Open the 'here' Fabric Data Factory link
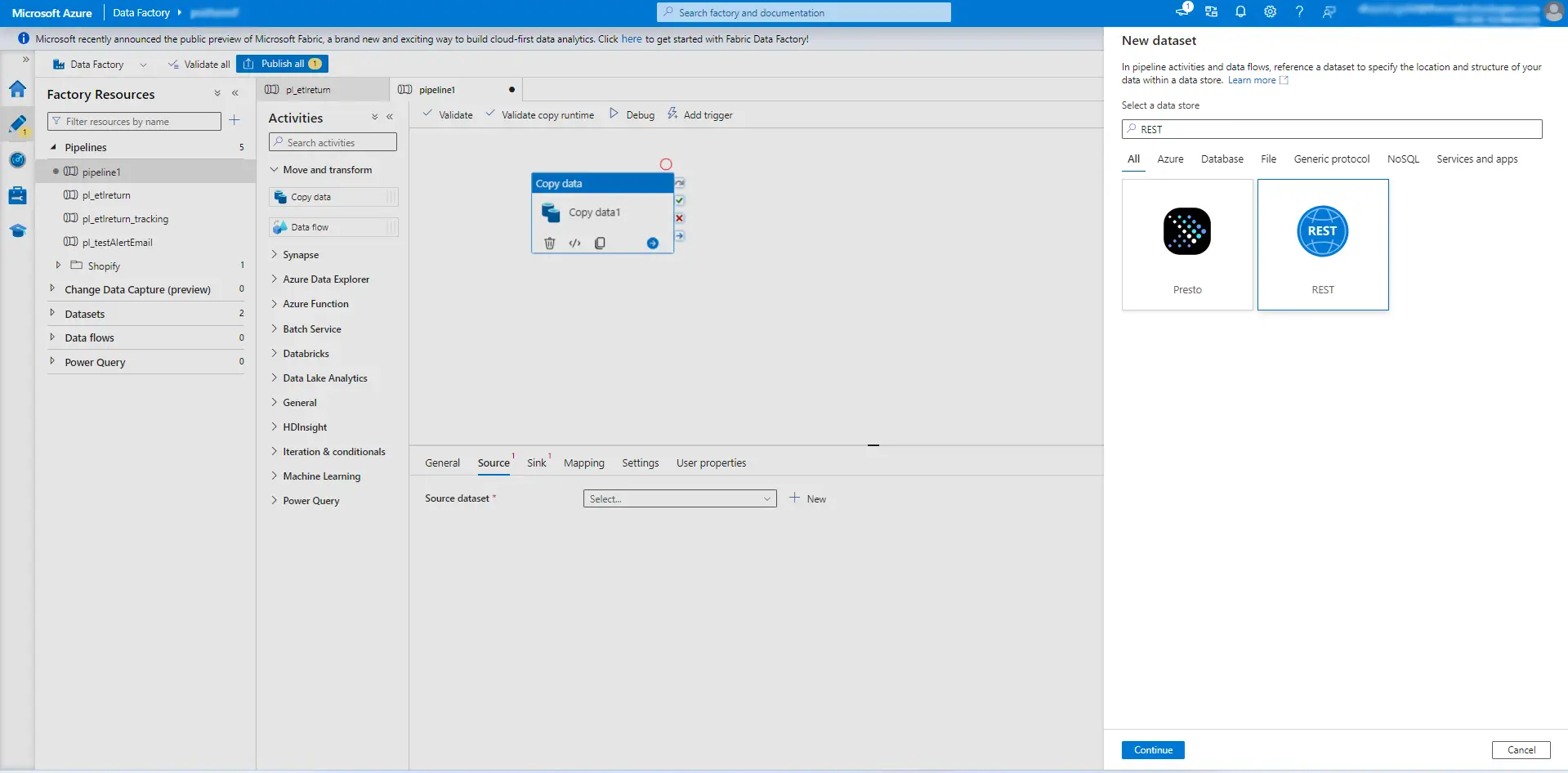Viewport: 1568px width, 773px height. coord(632,38)
